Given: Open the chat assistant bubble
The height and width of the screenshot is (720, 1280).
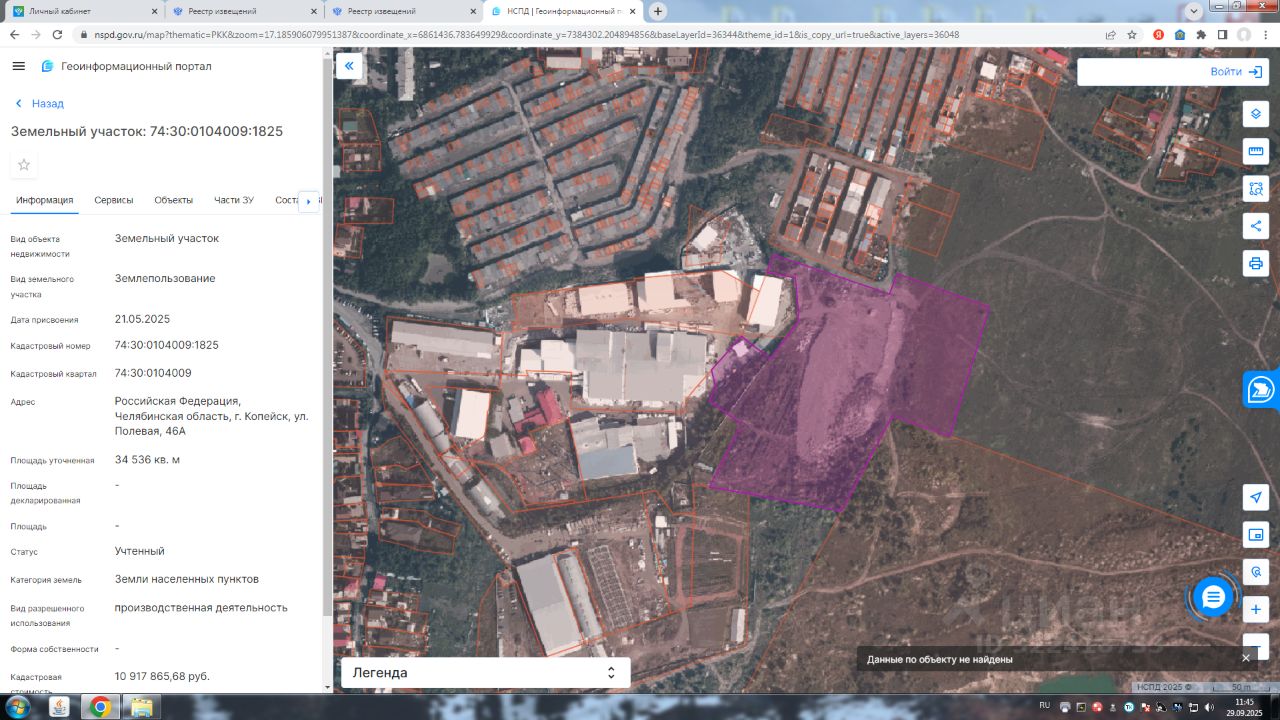Looking at the screenshot, I should pos(1213,598).
